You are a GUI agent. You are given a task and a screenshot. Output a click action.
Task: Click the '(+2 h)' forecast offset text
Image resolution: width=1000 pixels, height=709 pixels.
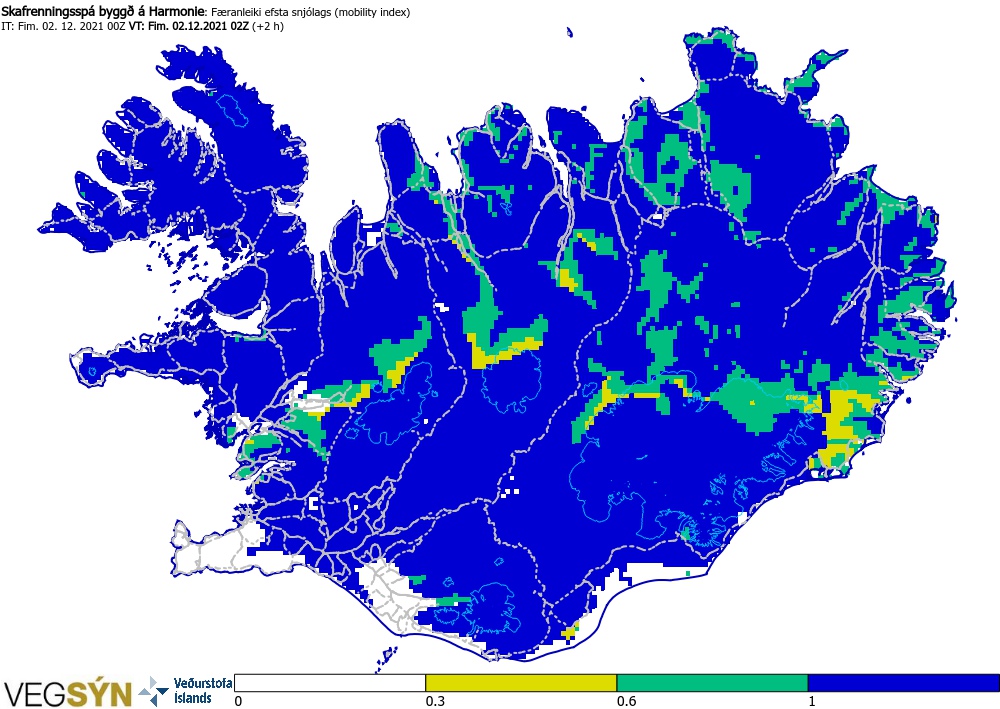tap(268, 26)
